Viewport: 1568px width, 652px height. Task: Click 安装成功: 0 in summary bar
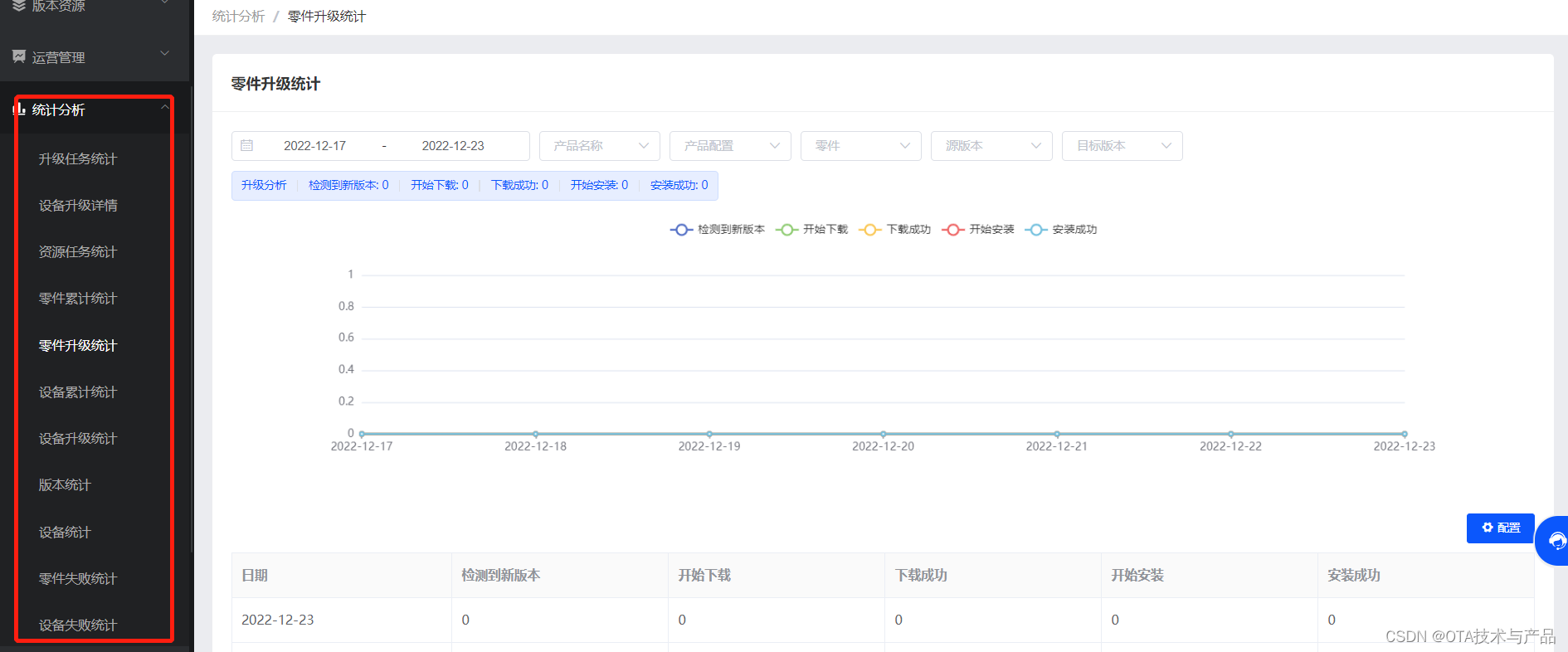point(679,186)
